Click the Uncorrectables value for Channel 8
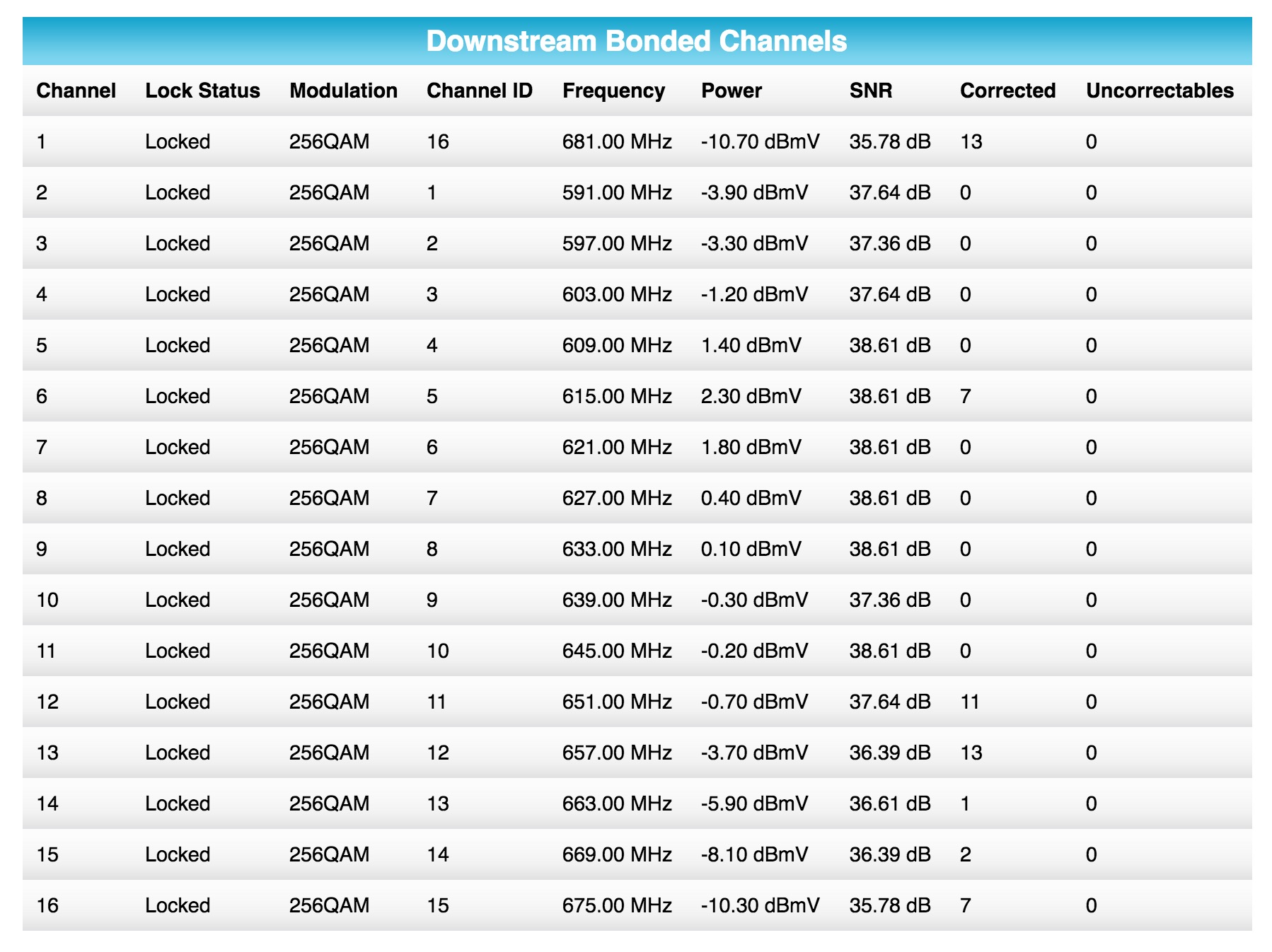Screen dimensions: 1272x952 (1090, 498)
